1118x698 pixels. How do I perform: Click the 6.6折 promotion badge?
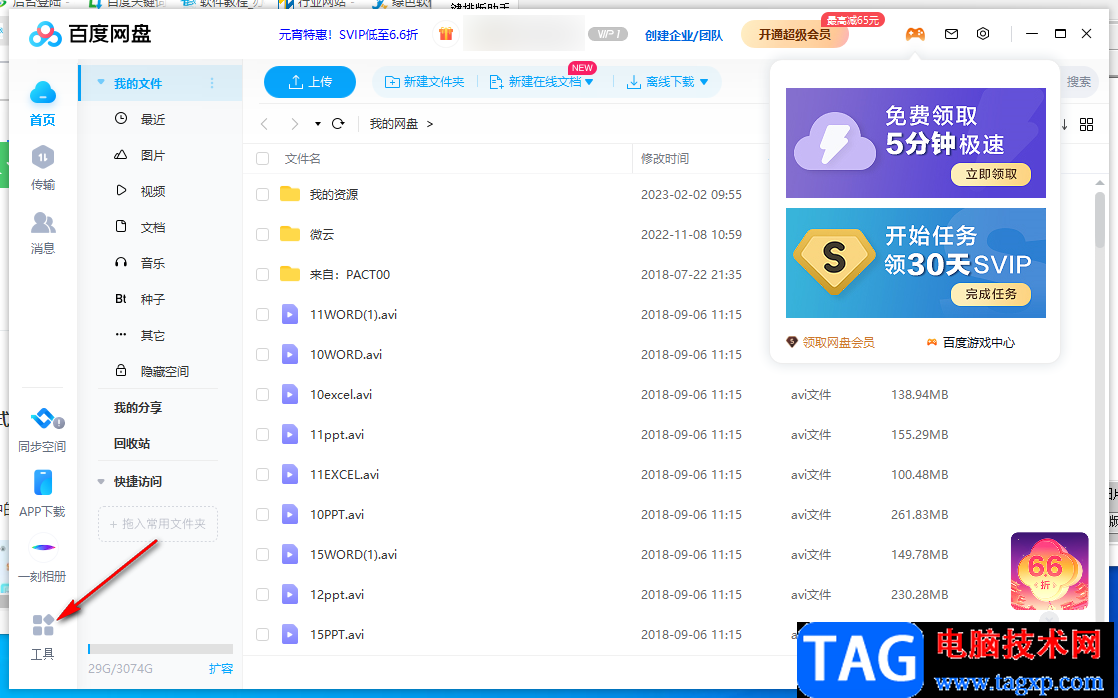(x=1050, y=571)
